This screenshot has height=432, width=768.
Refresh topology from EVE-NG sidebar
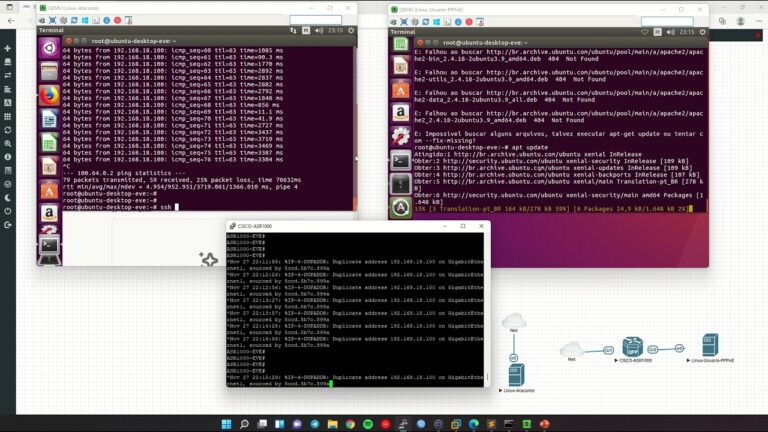(7, 130)
